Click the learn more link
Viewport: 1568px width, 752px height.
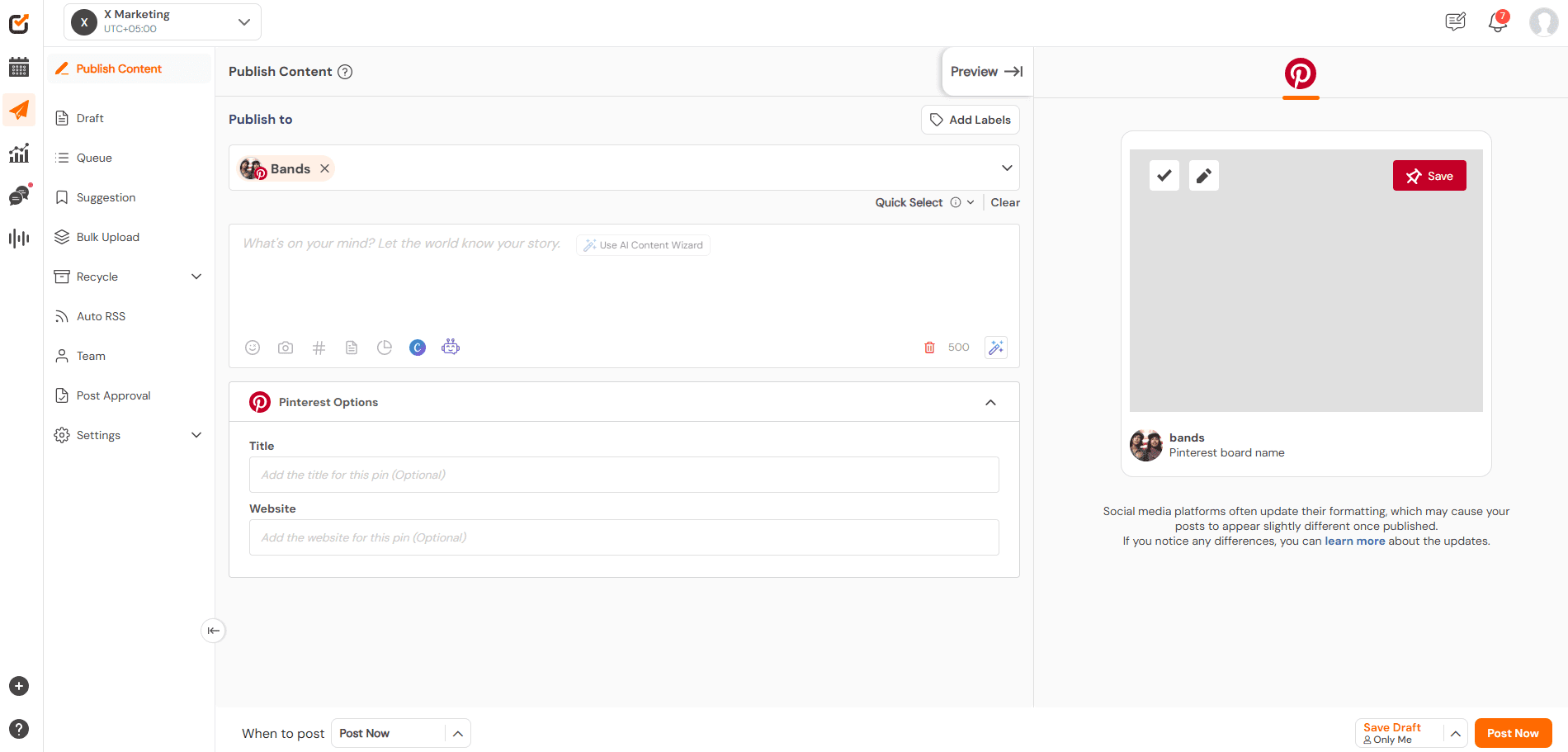pyautogui.click(x=1354, y=541)
